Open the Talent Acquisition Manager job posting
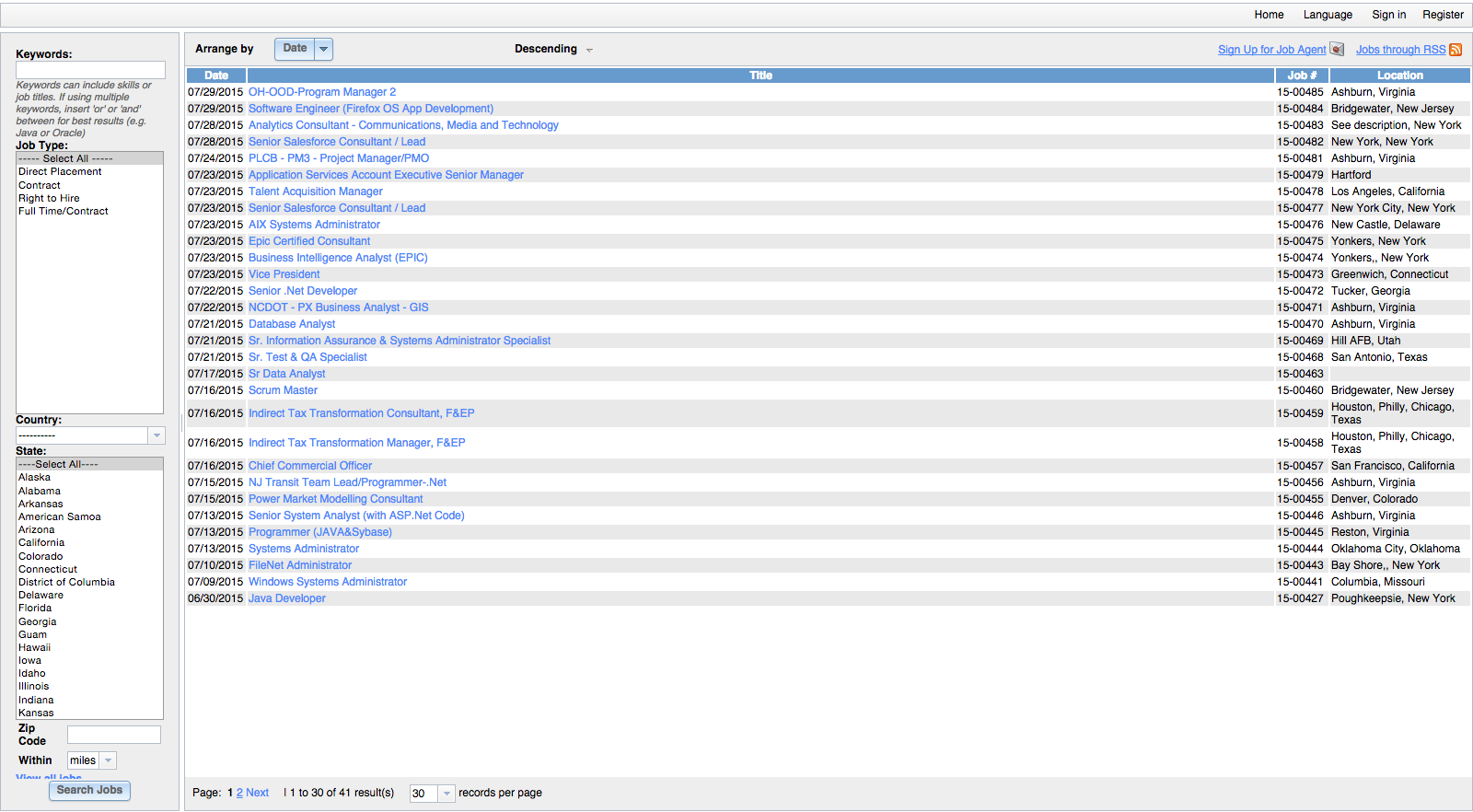This screenshot has height=812, width=1473. pyautogui.click(x=316, y=191)
